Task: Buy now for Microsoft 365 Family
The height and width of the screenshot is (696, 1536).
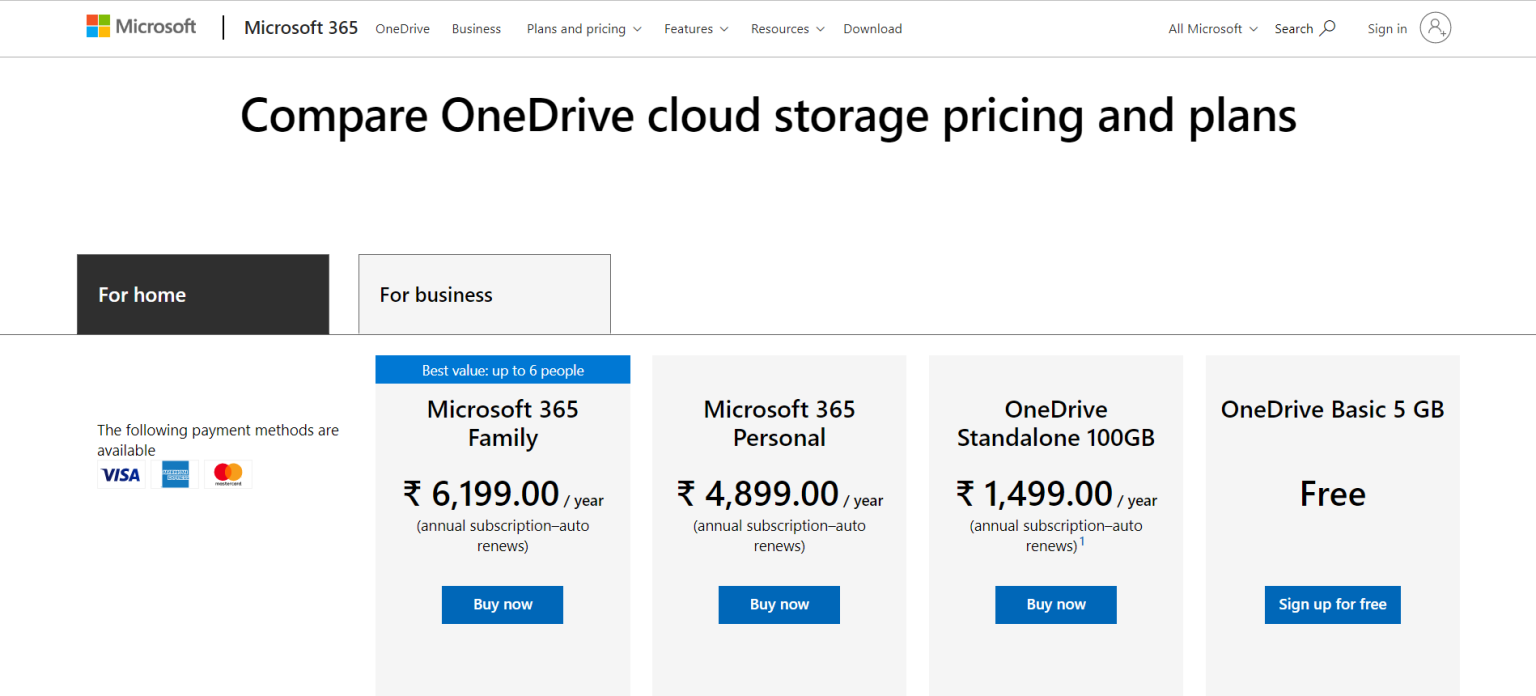Action: tap(502, 605)
